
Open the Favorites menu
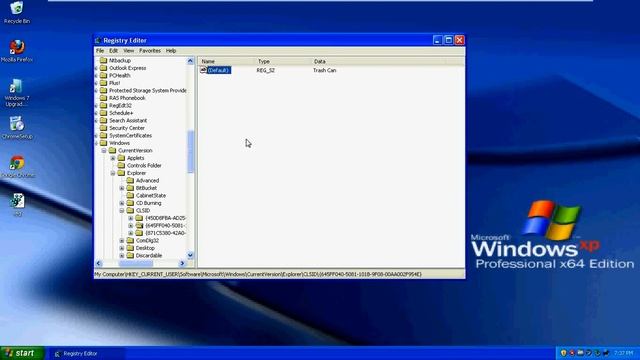[x=150, y=51]
